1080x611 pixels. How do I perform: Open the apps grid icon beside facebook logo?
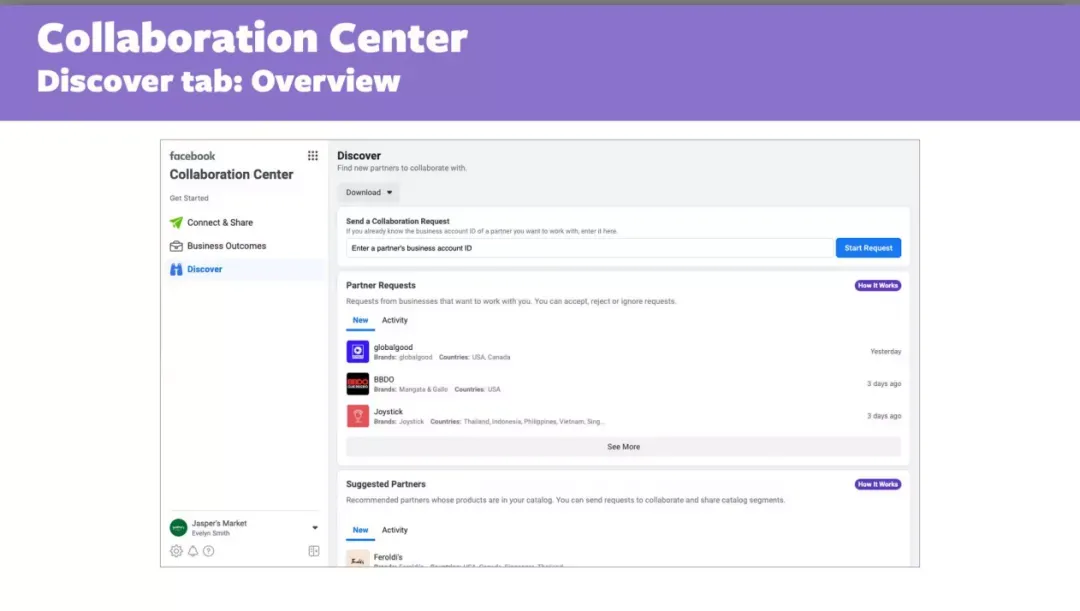click(x=313, y=156)
